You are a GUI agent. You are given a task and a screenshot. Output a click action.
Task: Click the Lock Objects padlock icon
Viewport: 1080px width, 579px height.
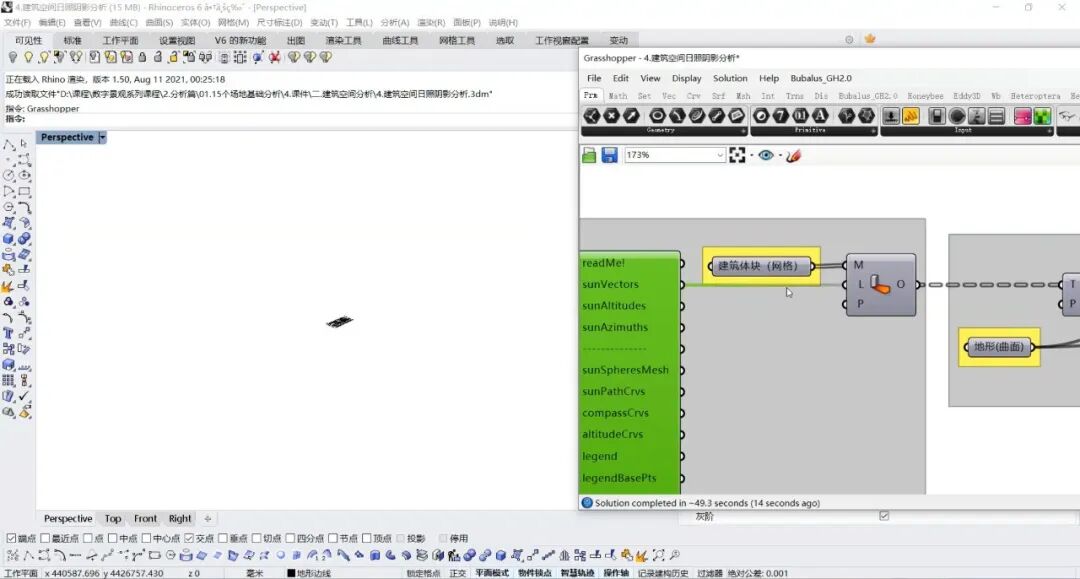tap(143, 57)
